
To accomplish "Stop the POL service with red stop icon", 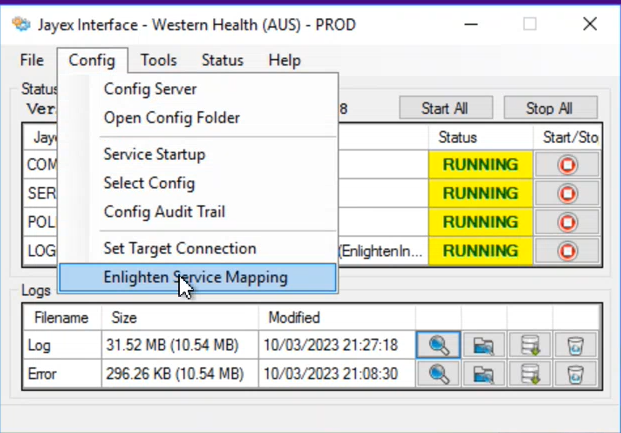I will (567, 222).
